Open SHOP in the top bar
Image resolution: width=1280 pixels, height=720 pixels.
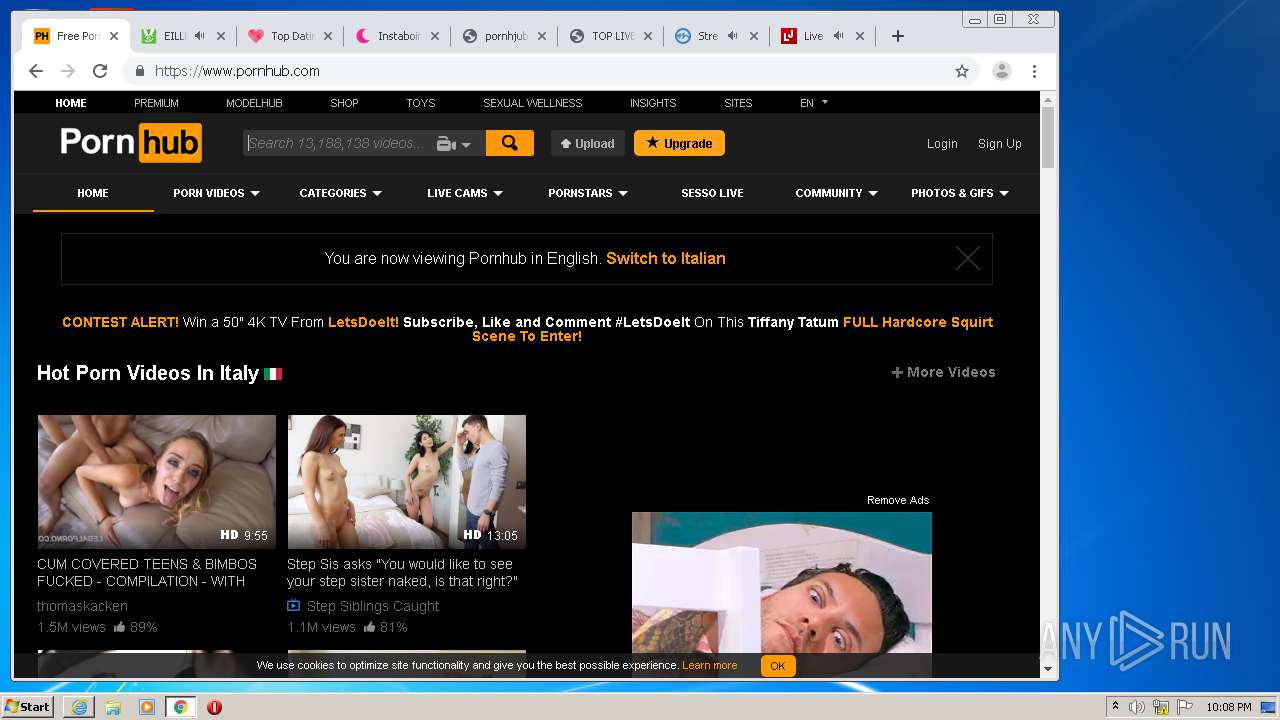[344, 103]
